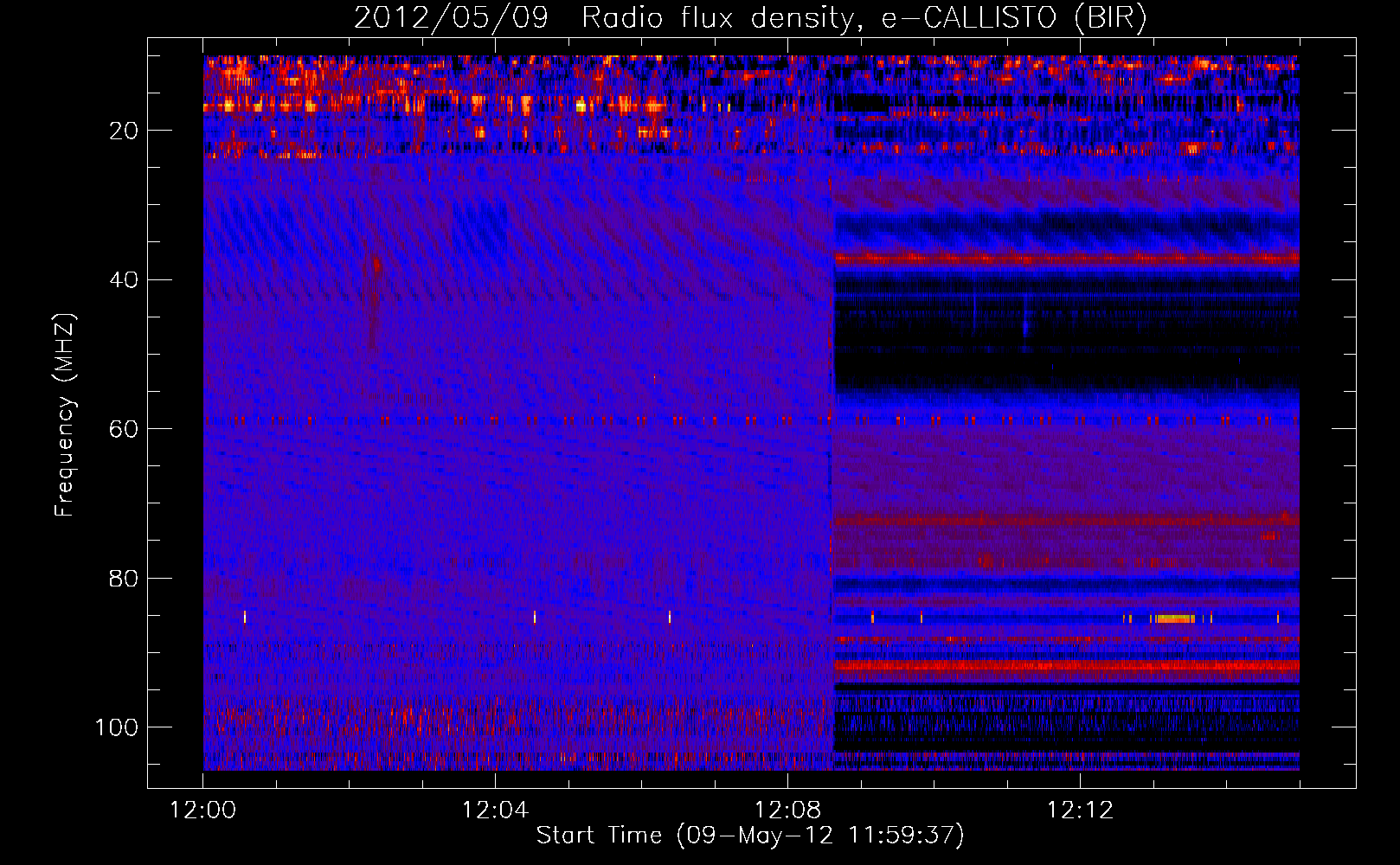Click the 12:12 time axis label
The height and width of the screenshot is (865, 1400).
[1080, 811]
